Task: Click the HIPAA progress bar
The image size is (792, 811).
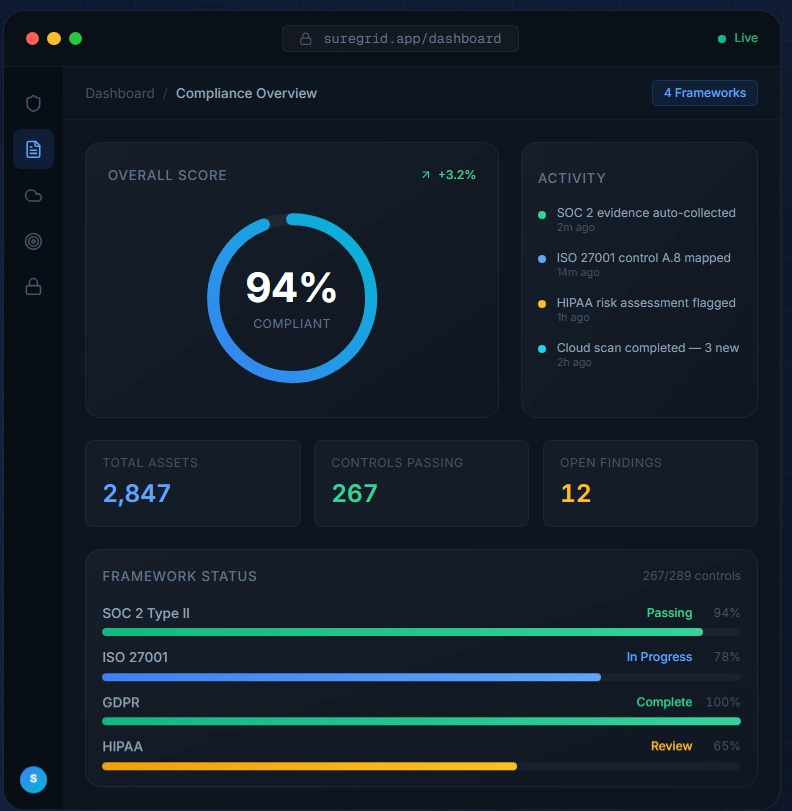Action: tap(422, 766)
